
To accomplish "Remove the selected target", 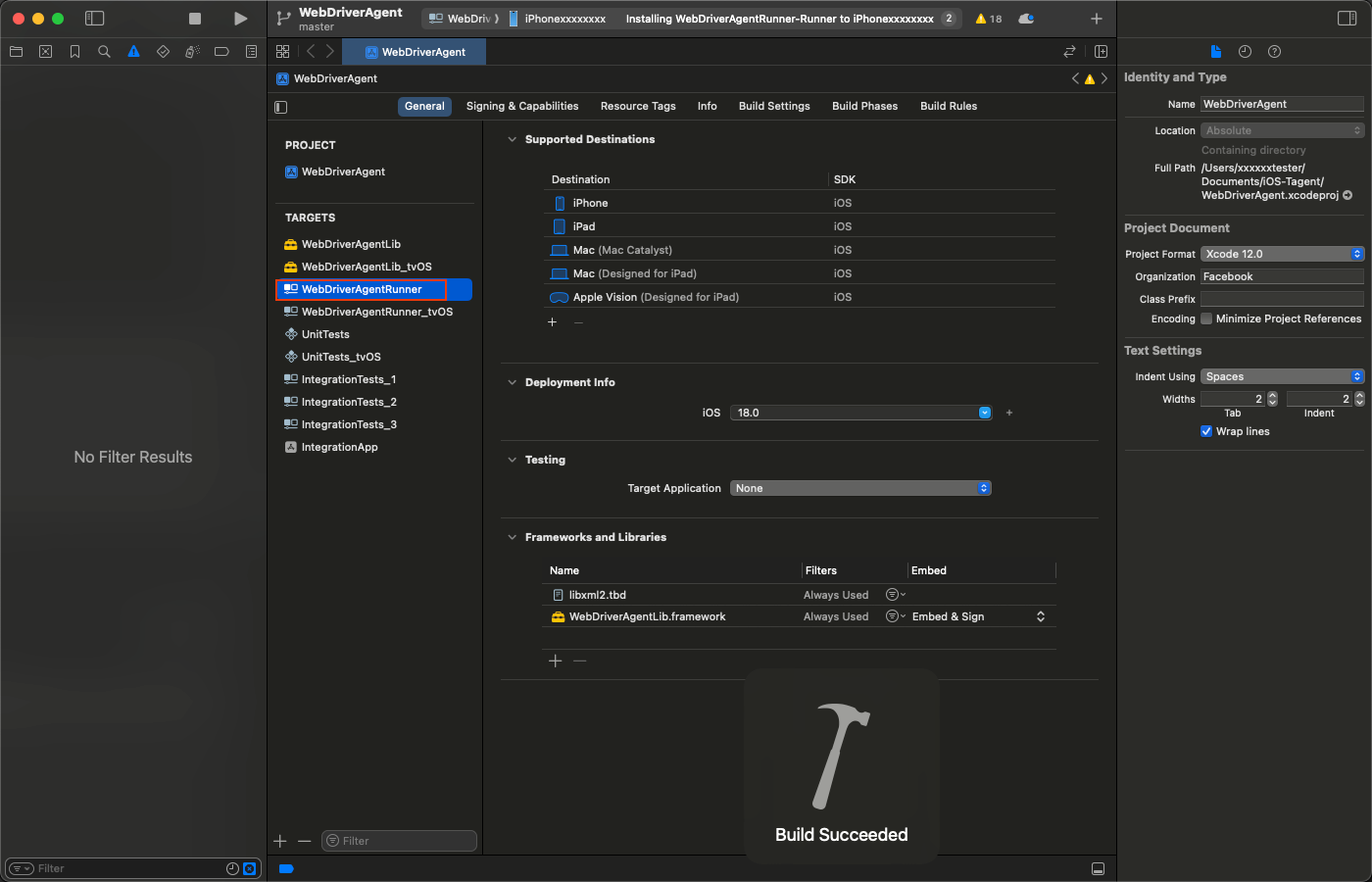I will (x=305, y=841).
